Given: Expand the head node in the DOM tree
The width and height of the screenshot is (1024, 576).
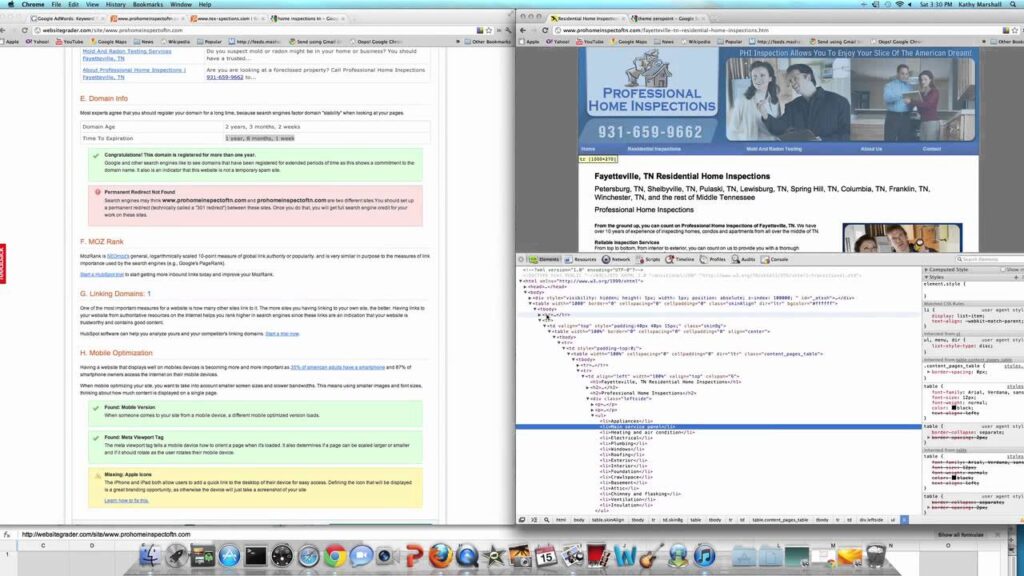Looking at the screenshot, I should [x=525, y=287].
